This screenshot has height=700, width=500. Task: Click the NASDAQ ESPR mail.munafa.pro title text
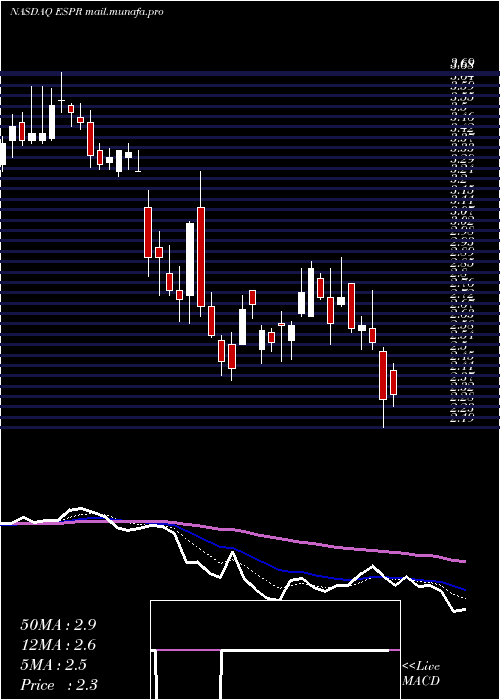87,12
